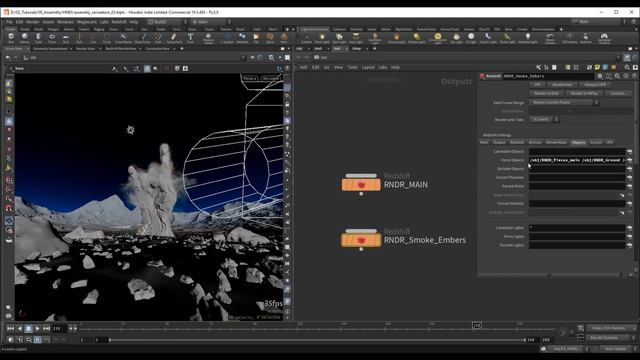Click the Render to MPlay button
Viewport: 640px width, 360px height.
coord(584,93)
